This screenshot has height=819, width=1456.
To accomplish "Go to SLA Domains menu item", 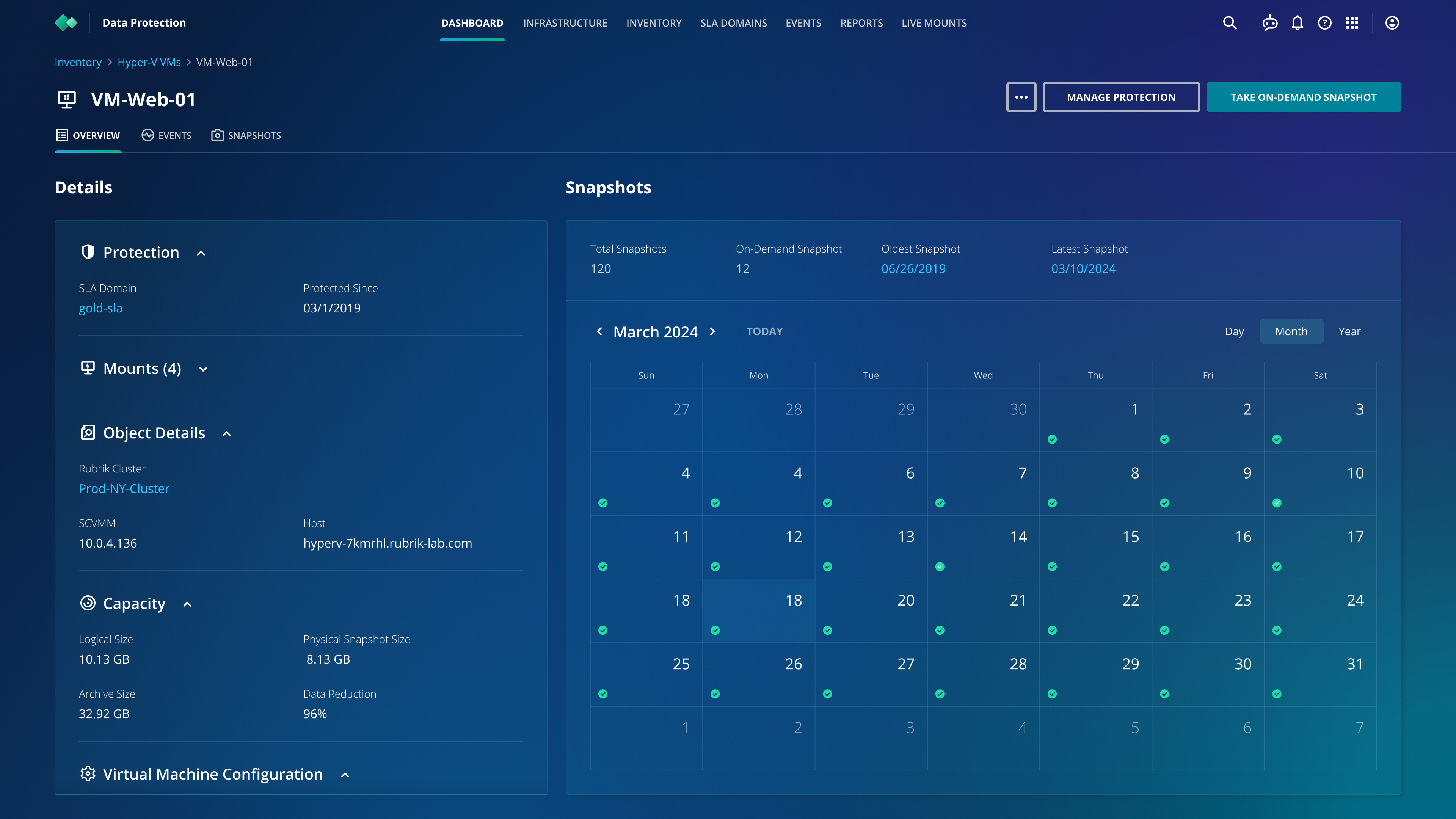I will click(x=734, y=23).
